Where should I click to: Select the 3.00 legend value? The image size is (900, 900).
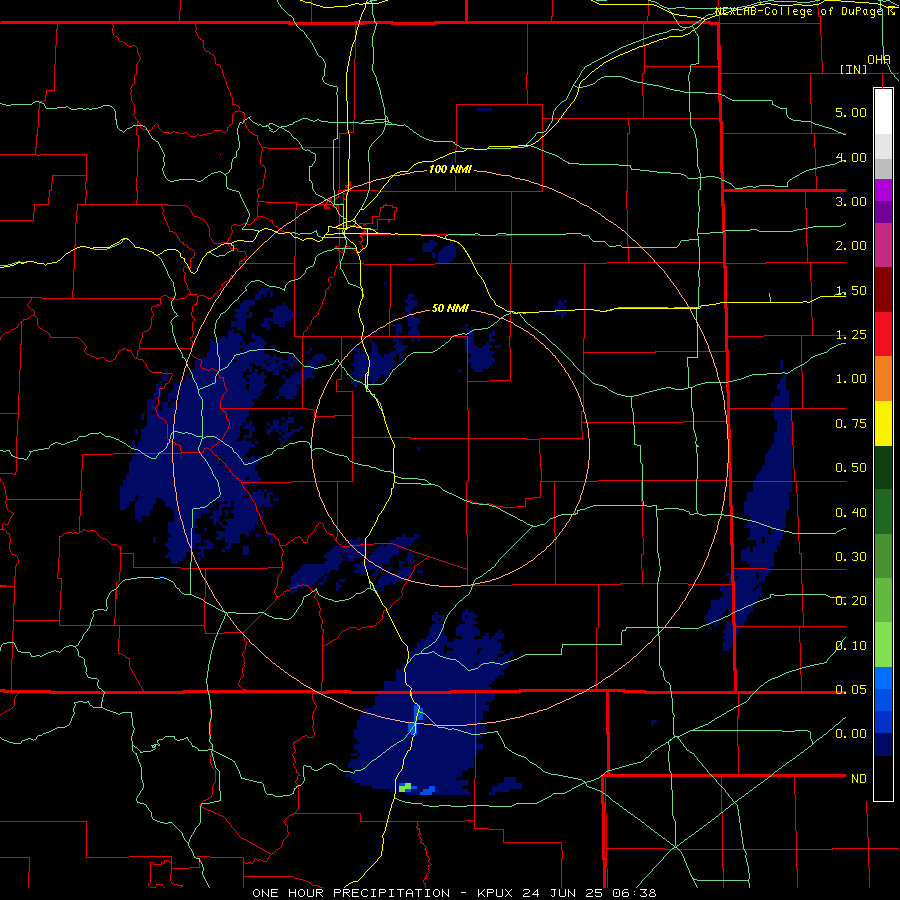851,201
